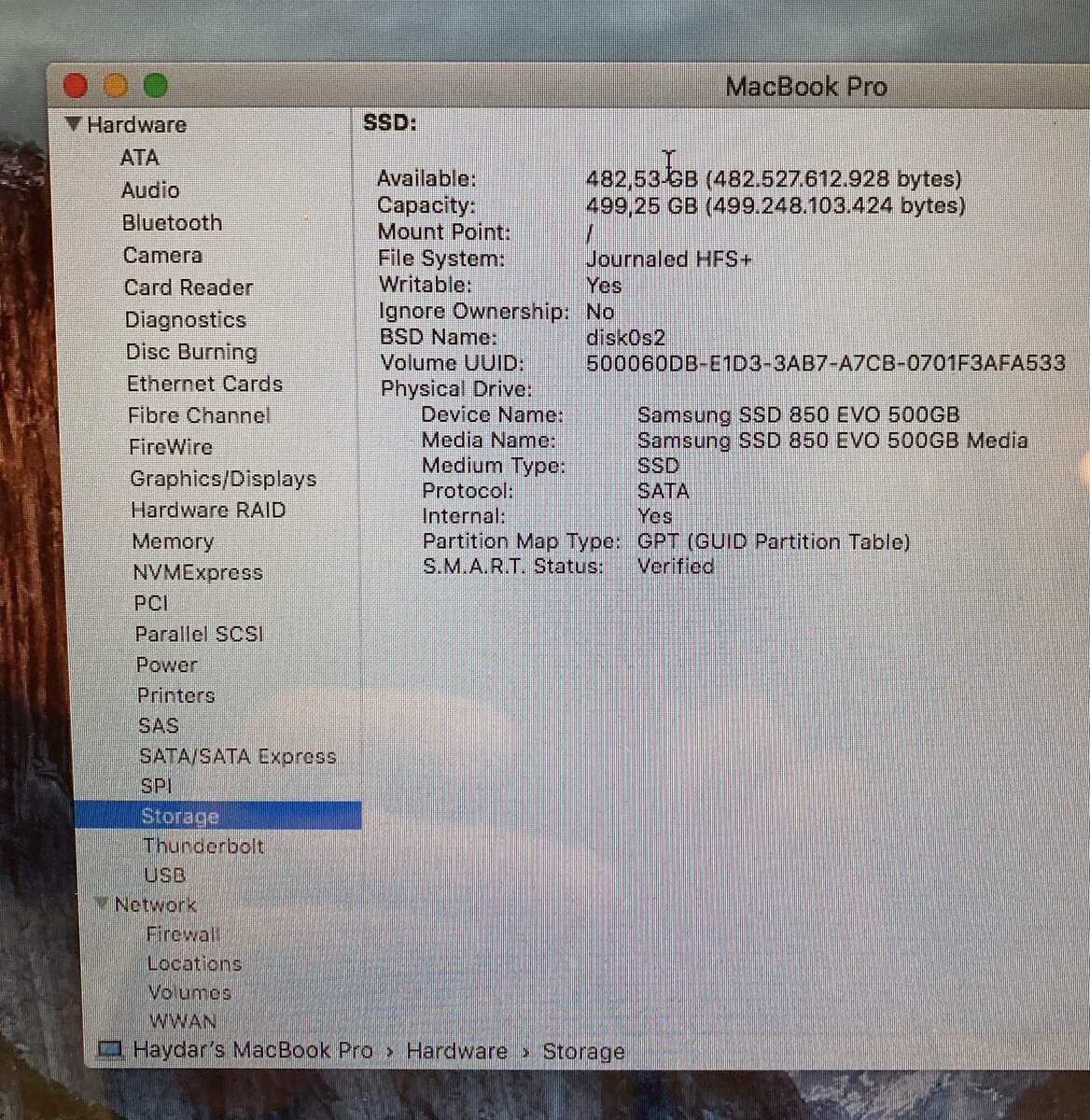
Task: Collapse the Network disclosure triangle
Action: tap(103, 903)
